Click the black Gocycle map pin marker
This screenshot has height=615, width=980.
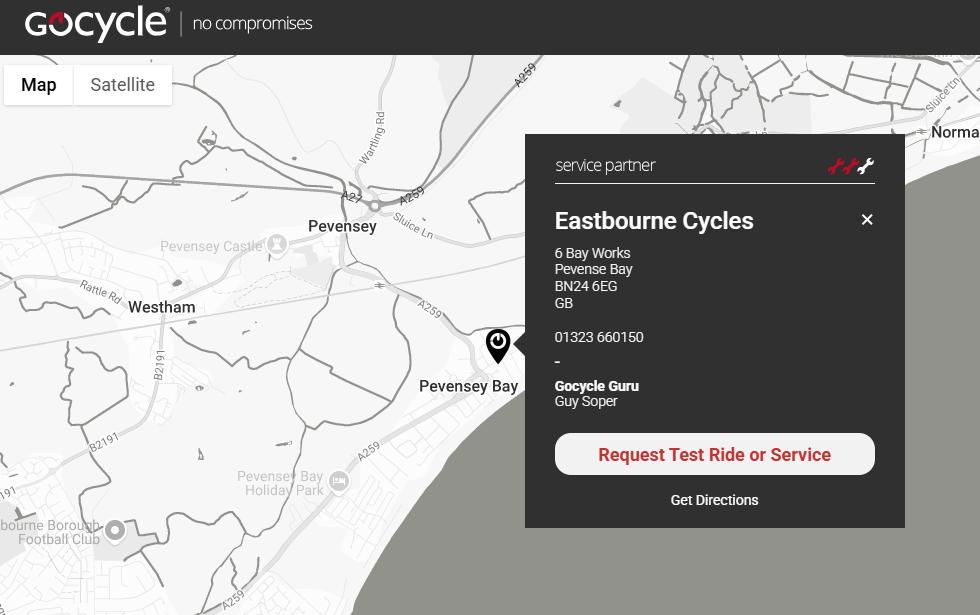click(498, 346)
